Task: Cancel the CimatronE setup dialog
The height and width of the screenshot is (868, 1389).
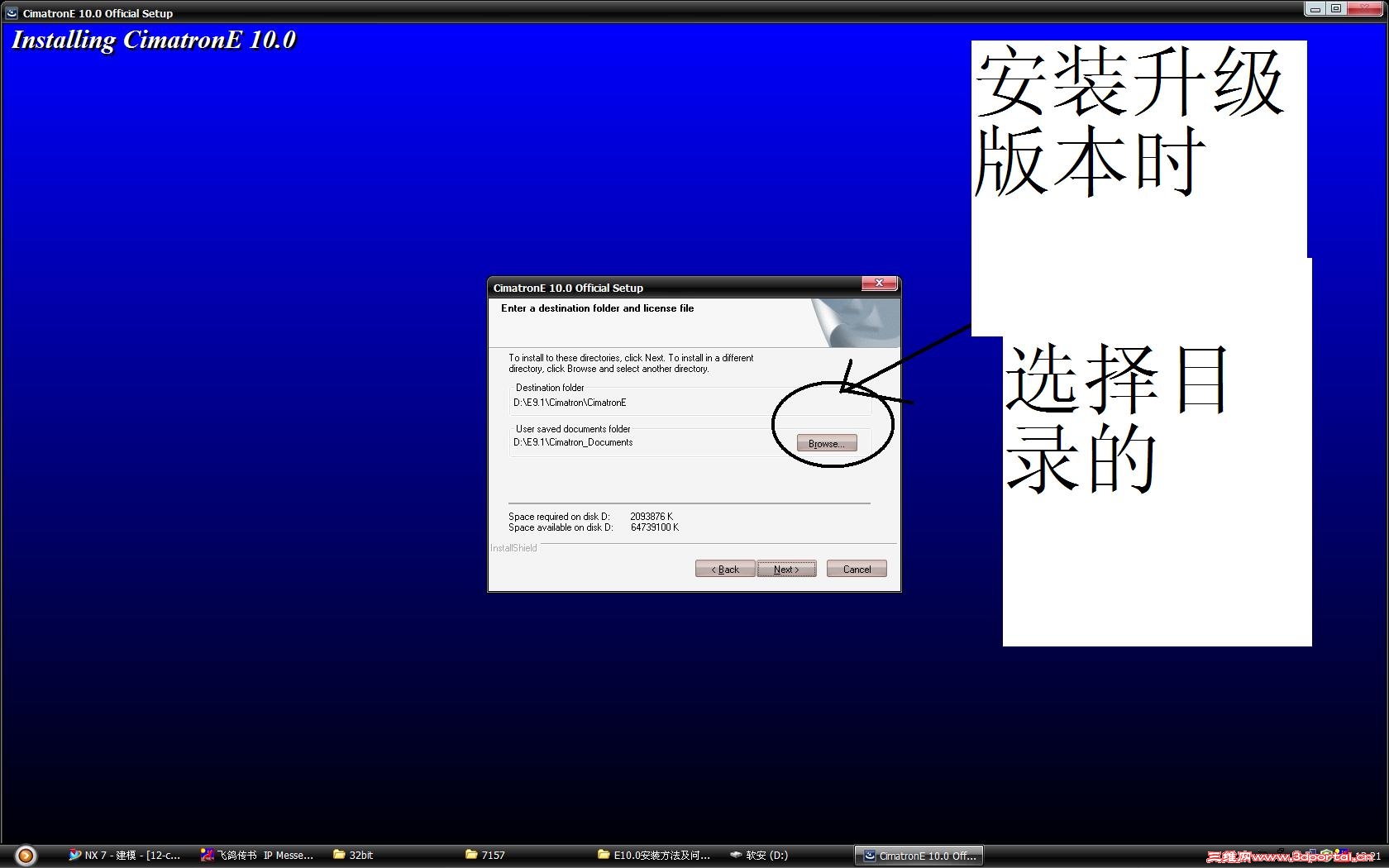Action: (857, 569)
